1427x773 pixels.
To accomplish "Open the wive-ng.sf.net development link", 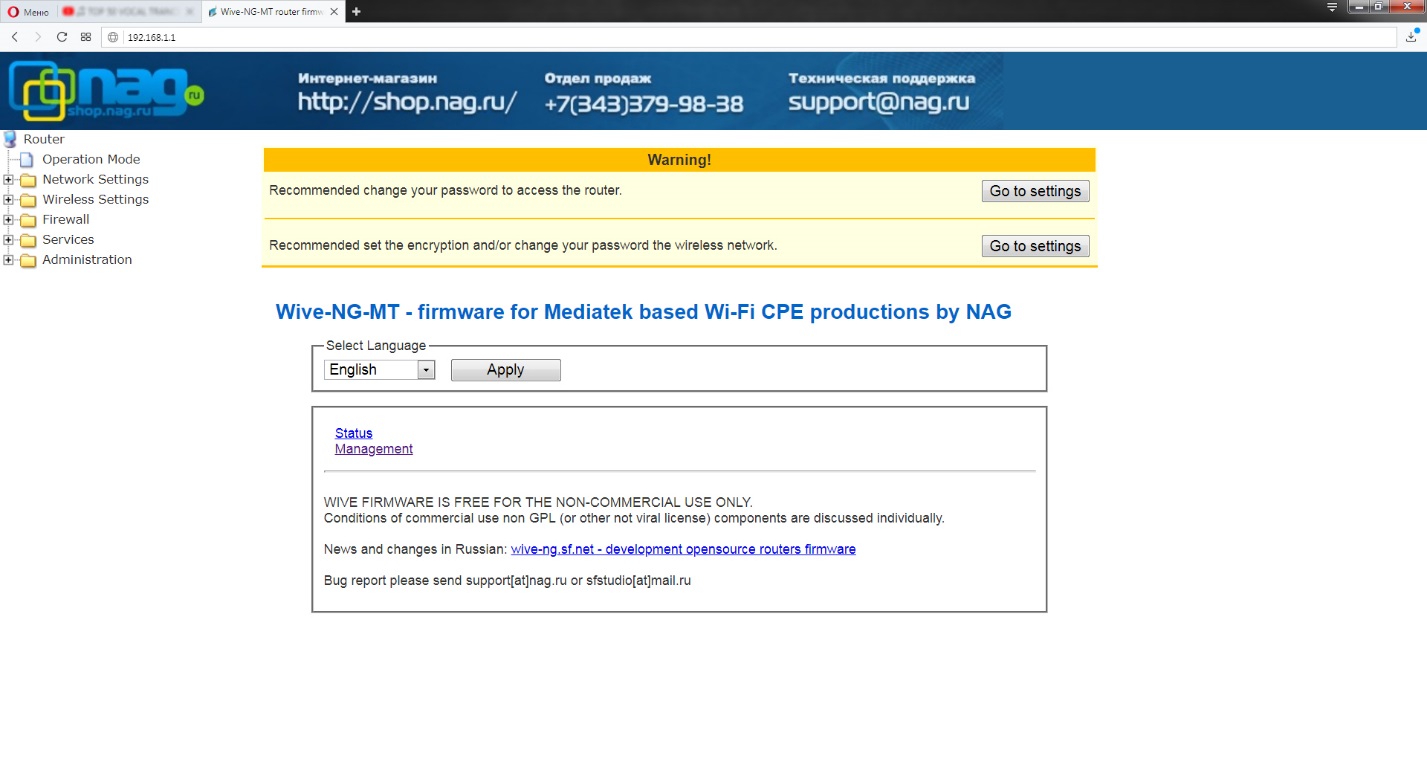I will [683, 549].
